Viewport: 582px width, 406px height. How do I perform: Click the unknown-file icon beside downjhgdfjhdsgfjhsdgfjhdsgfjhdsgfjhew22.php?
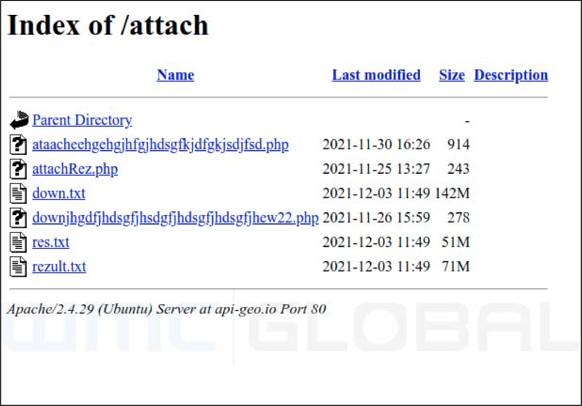click(18, 218)
